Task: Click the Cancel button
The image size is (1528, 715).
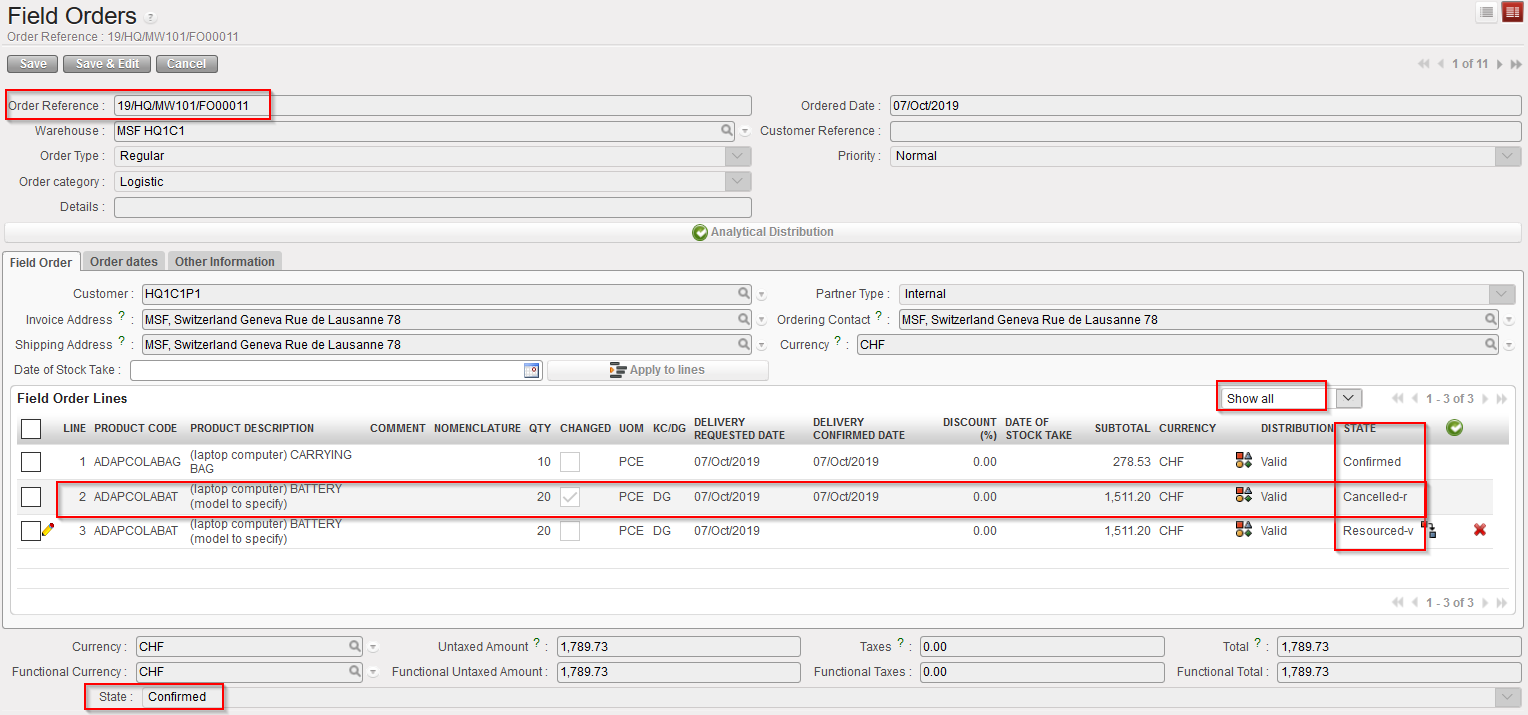Action: [x=186, y=64]
